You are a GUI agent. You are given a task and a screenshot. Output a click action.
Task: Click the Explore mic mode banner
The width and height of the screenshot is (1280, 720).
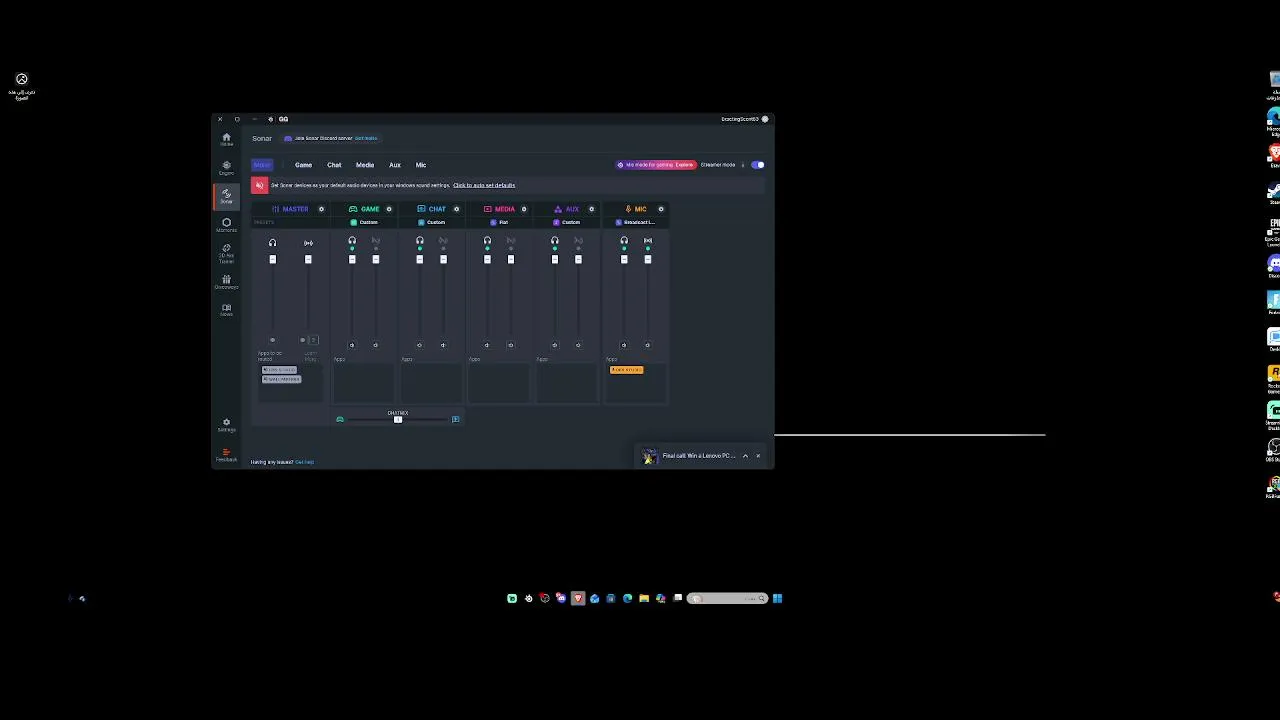coord(656,165)
